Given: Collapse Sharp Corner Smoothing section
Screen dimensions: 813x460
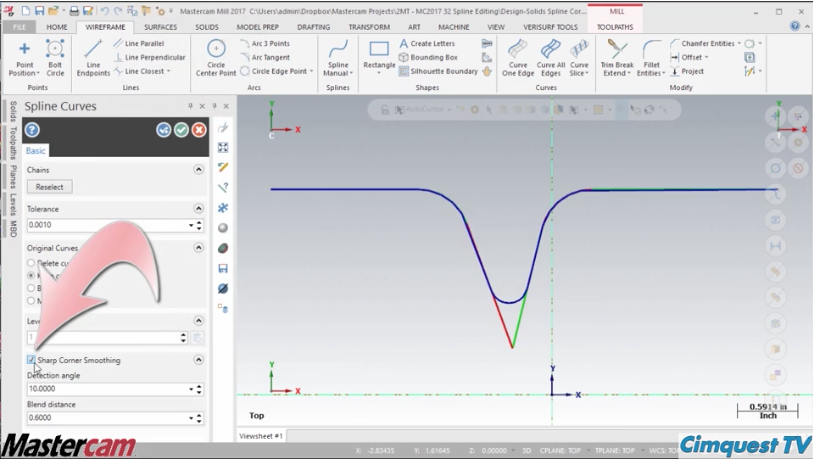Looking at the screenshot, I should (199, 359).
